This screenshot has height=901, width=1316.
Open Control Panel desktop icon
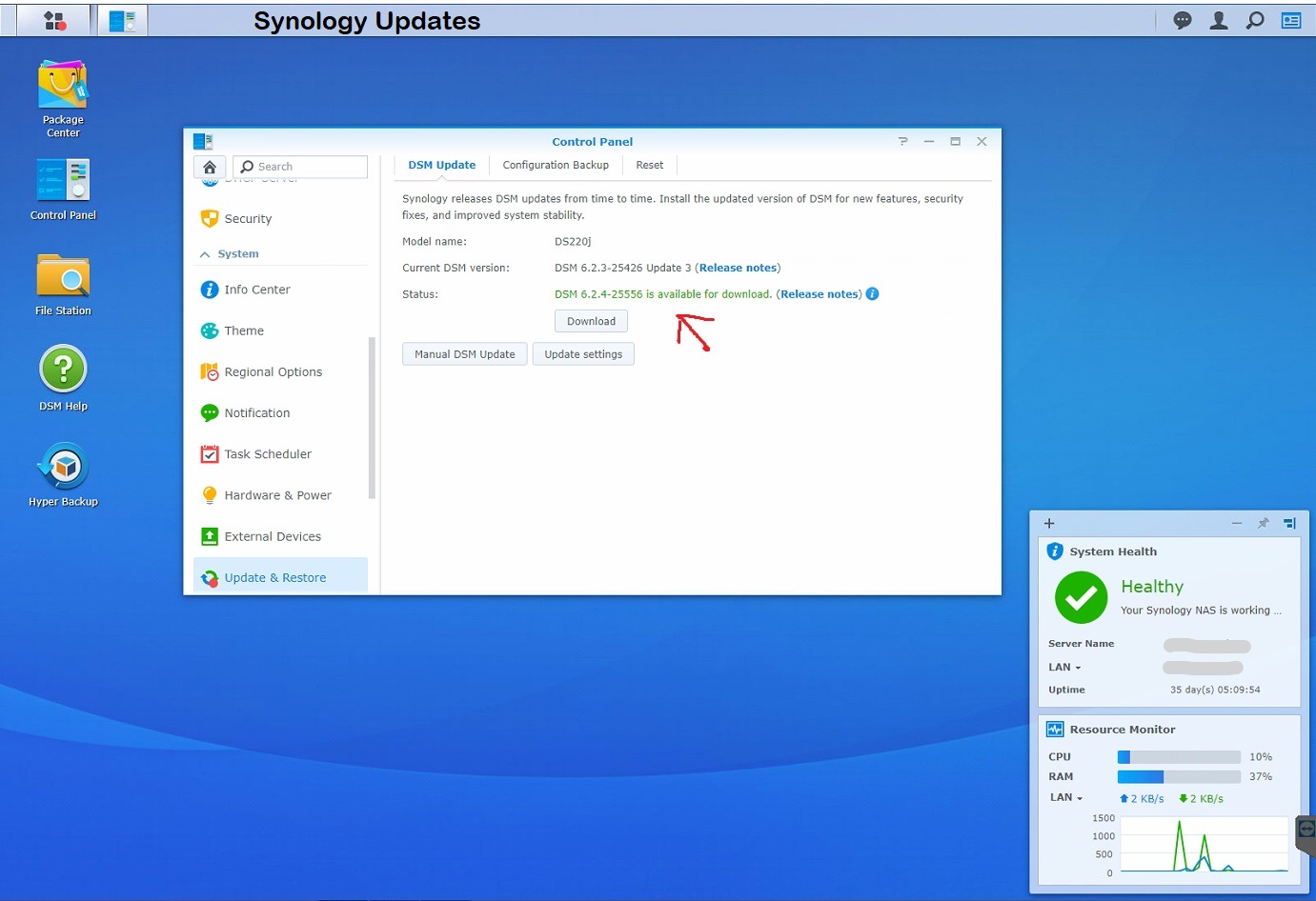(x=63, y=190)
